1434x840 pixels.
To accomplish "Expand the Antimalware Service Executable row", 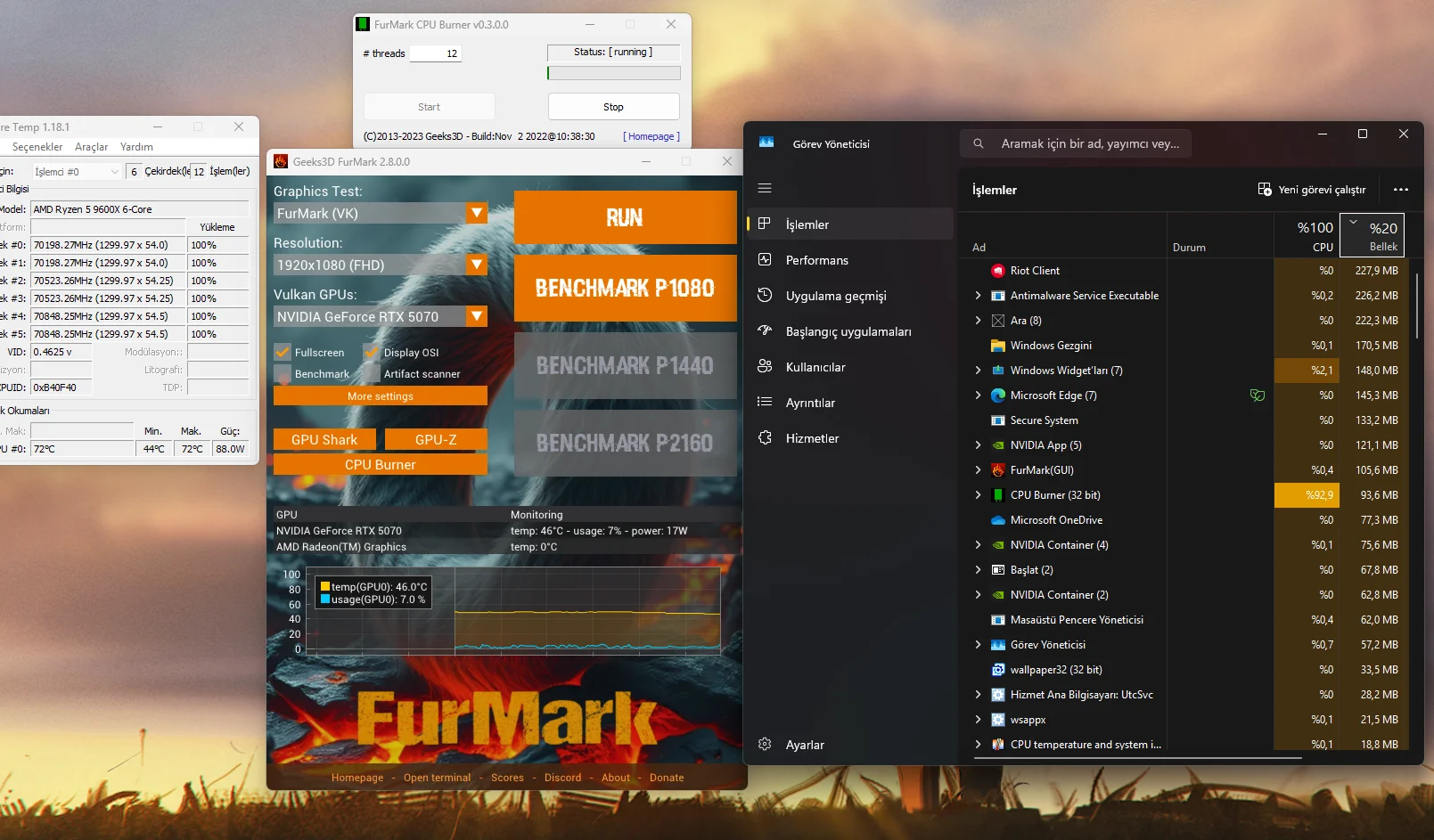I will (978, 295).
